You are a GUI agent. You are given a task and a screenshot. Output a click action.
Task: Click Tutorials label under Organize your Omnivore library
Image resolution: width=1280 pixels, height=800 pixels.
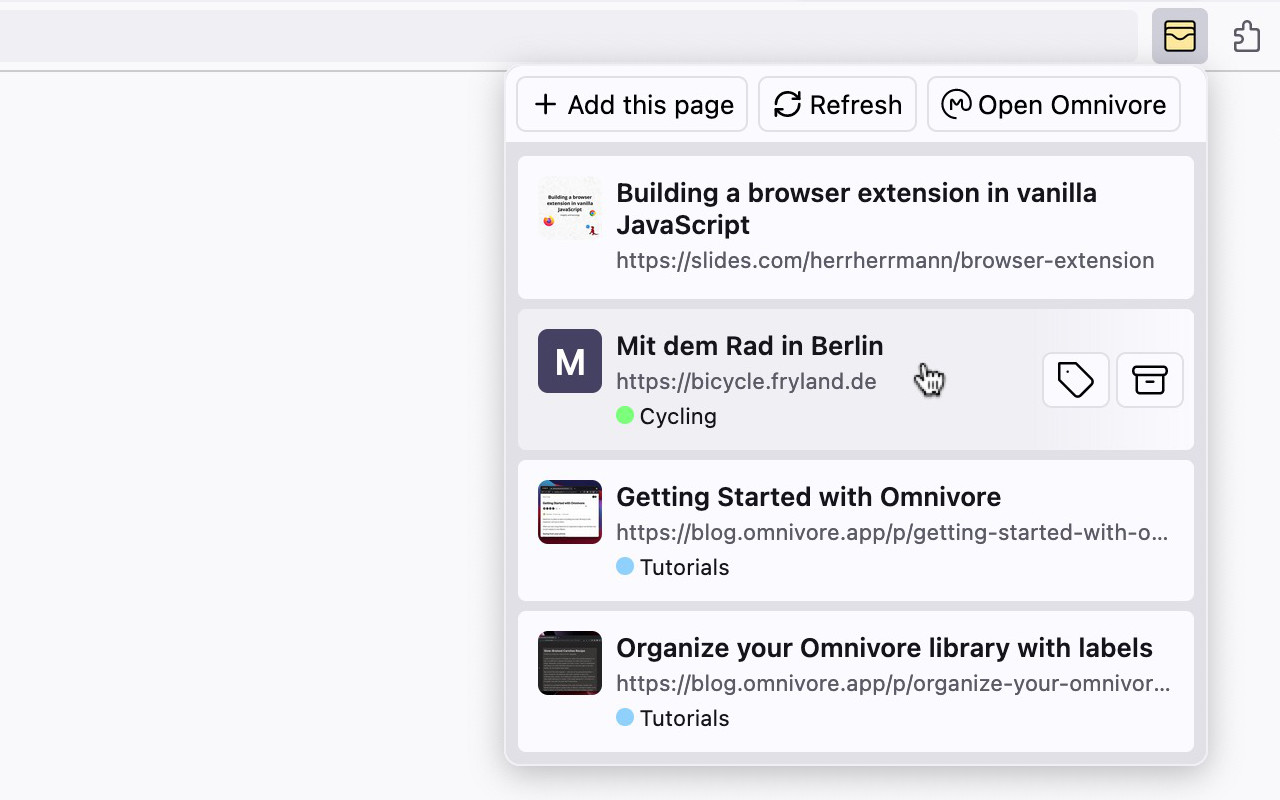(684, 718)
